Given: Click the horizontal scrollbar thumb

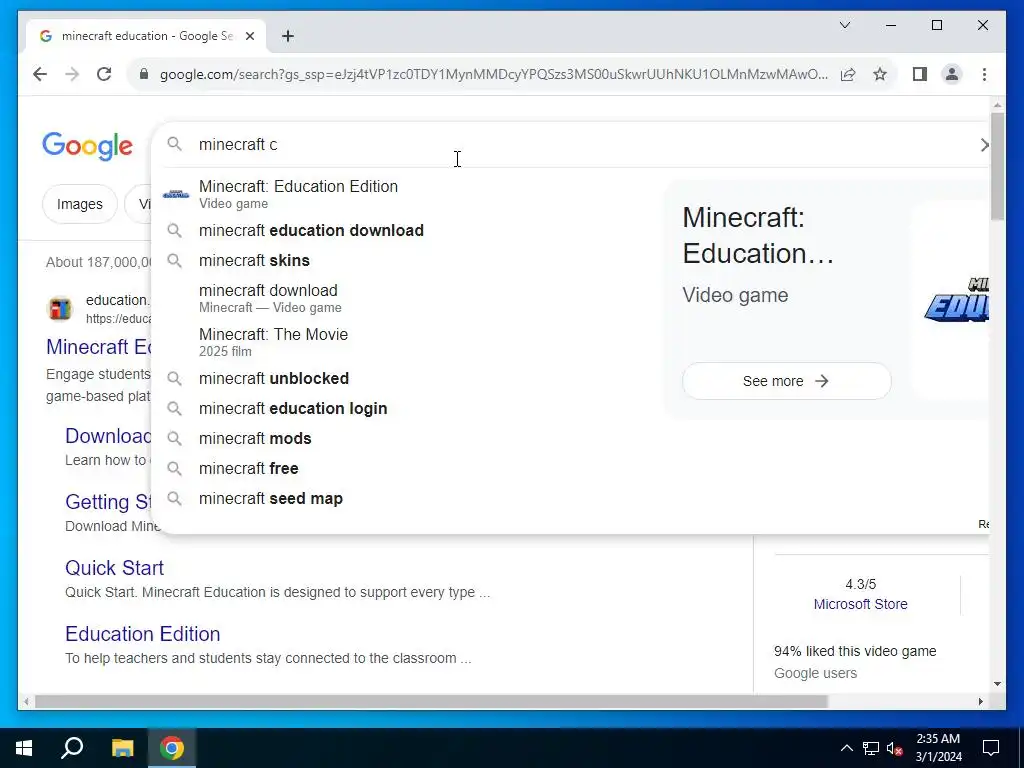Looking at the screenshot, I should pyautogui.click(x=431, y=702).
